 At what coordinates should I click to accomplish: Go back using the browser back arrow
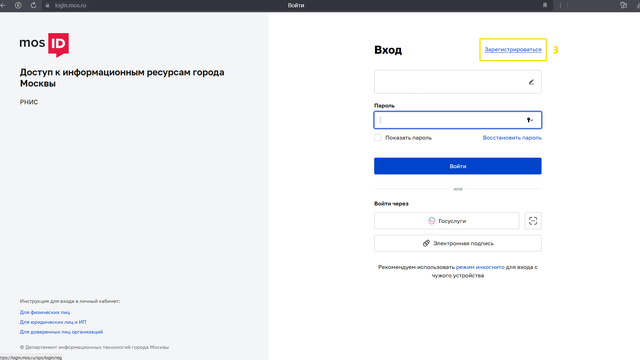(3, 5)
